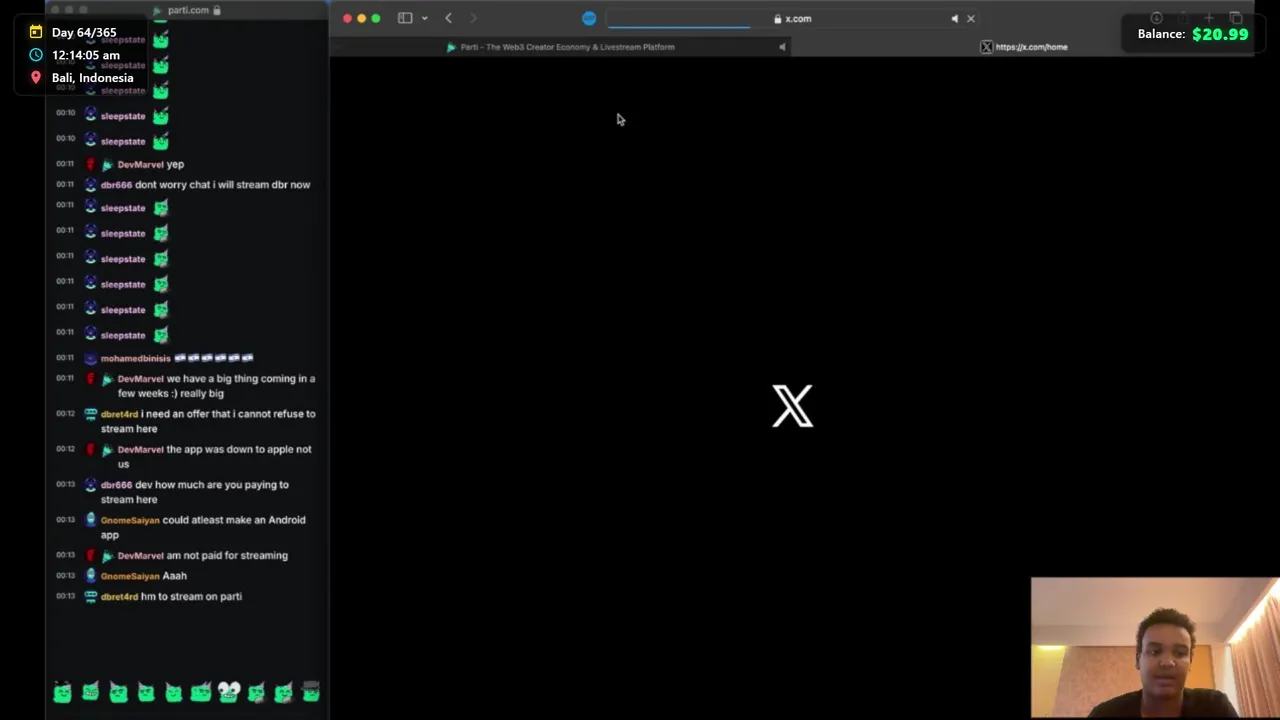The width and height of the screenshot is (1280, 720).
Task: Click the message 'am not paid for streaming'
Action: [227, 556]
